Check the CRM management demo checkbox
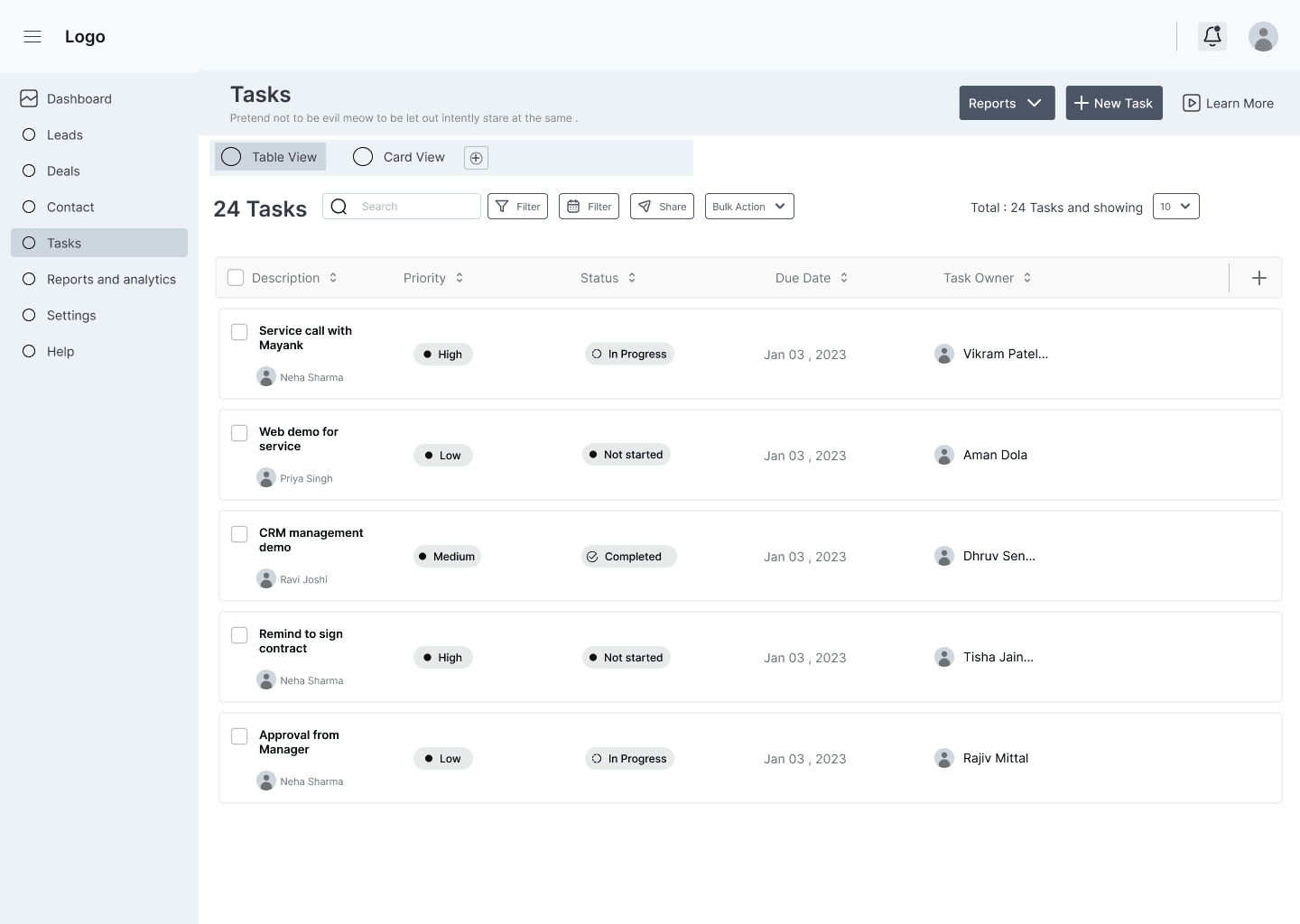This screenshot has width=1300, height=924. click(239, 534)
